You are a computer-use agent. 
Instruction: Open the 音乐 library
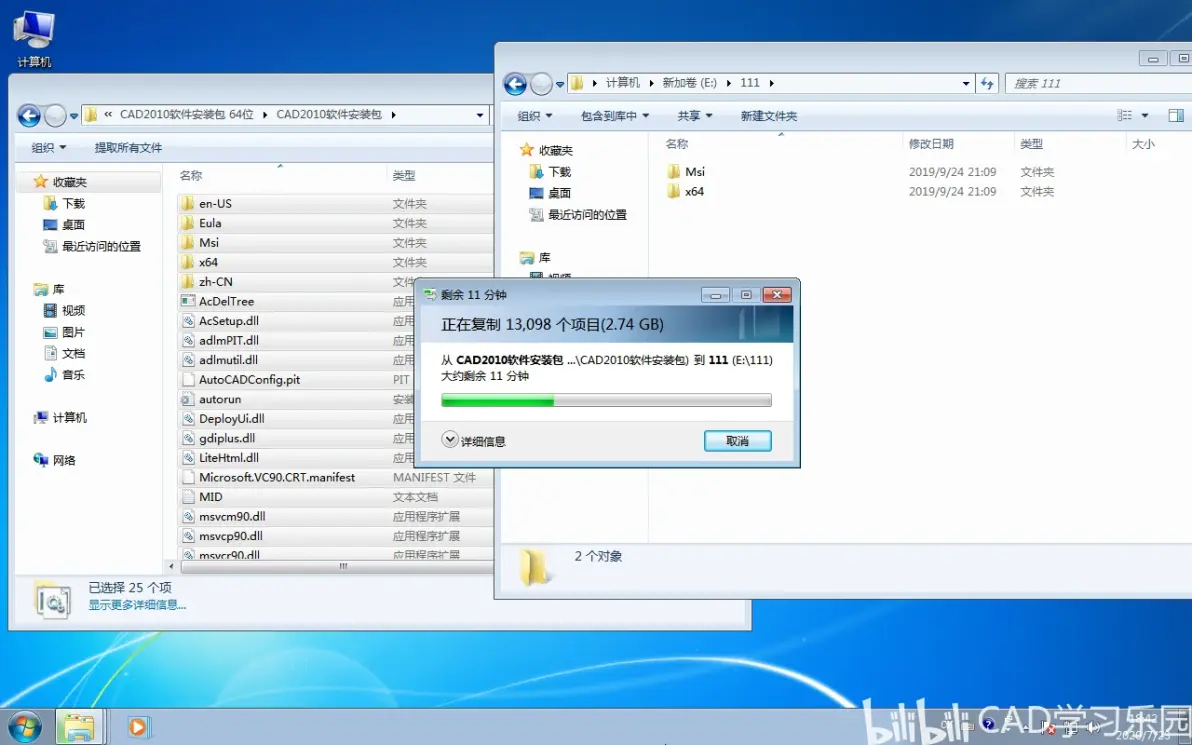pyautogui.click(x=74, y=375)
